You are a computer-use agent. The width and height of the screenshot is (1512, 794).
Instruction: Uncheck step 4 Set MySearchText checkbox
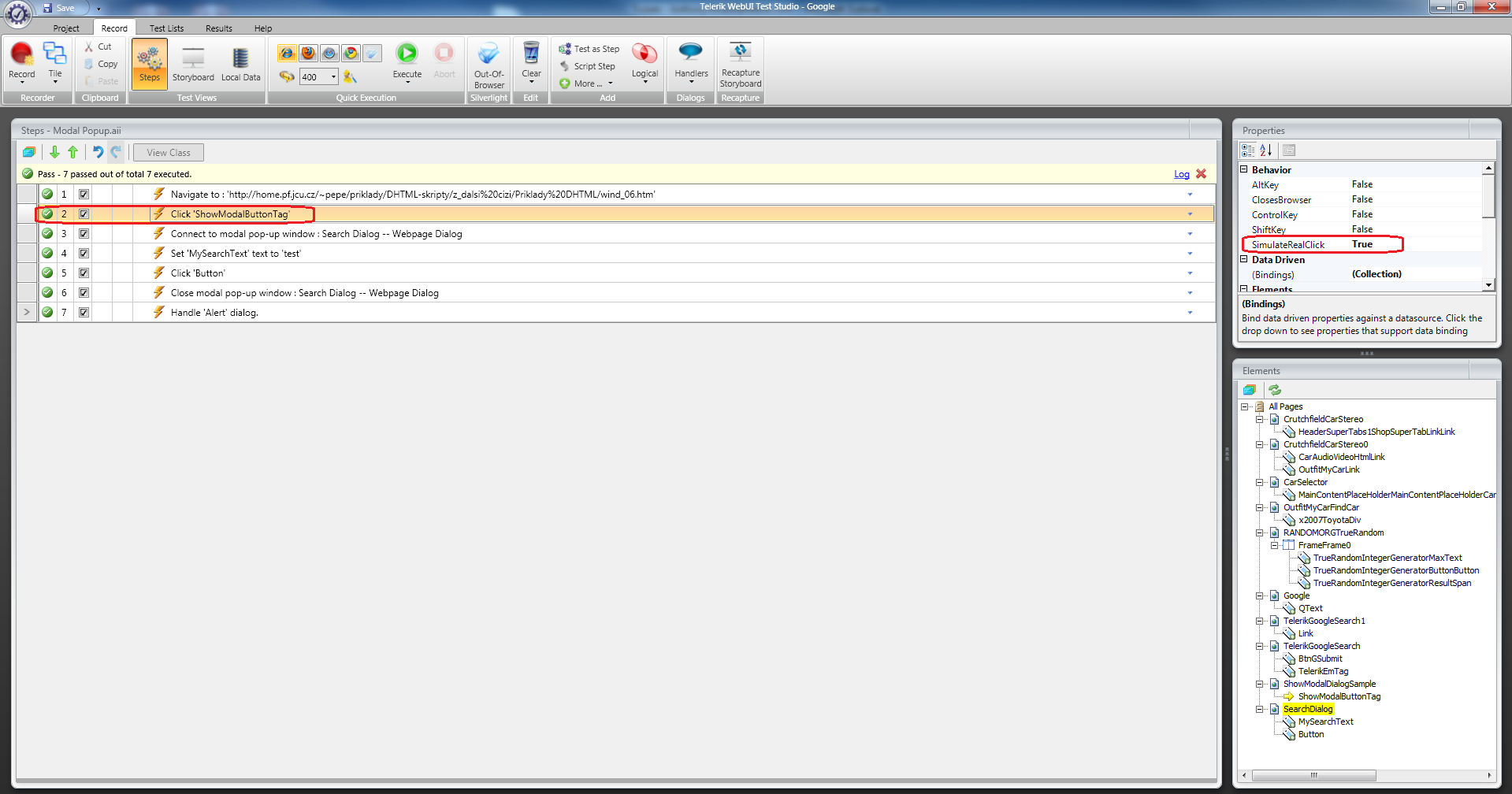point(84,253)
